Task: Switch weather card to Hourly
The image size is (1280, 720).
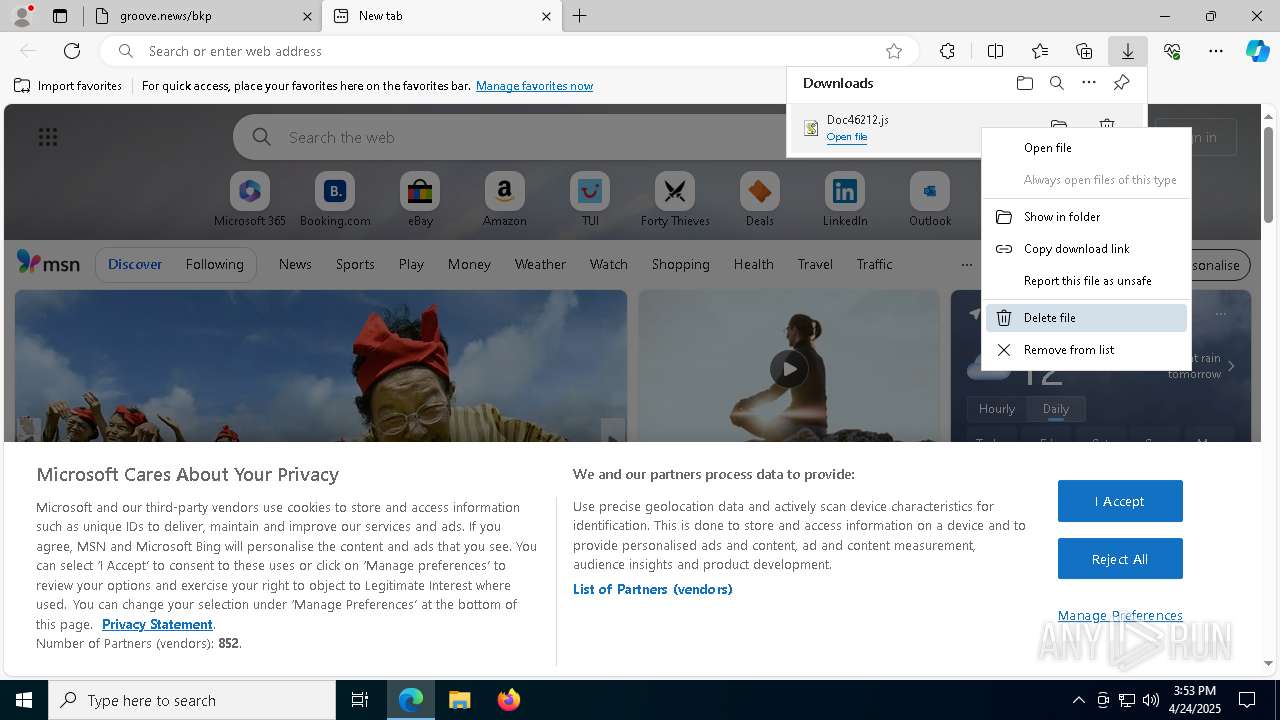Action: 997,409
